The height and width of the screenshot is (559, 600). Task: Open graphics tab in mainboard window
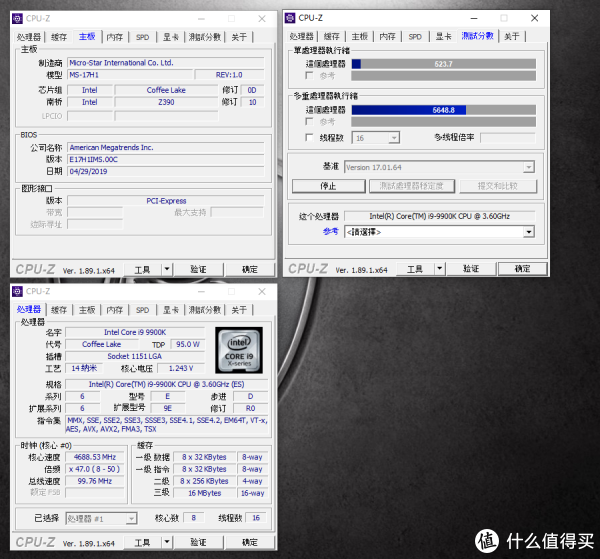pos(171,37)
